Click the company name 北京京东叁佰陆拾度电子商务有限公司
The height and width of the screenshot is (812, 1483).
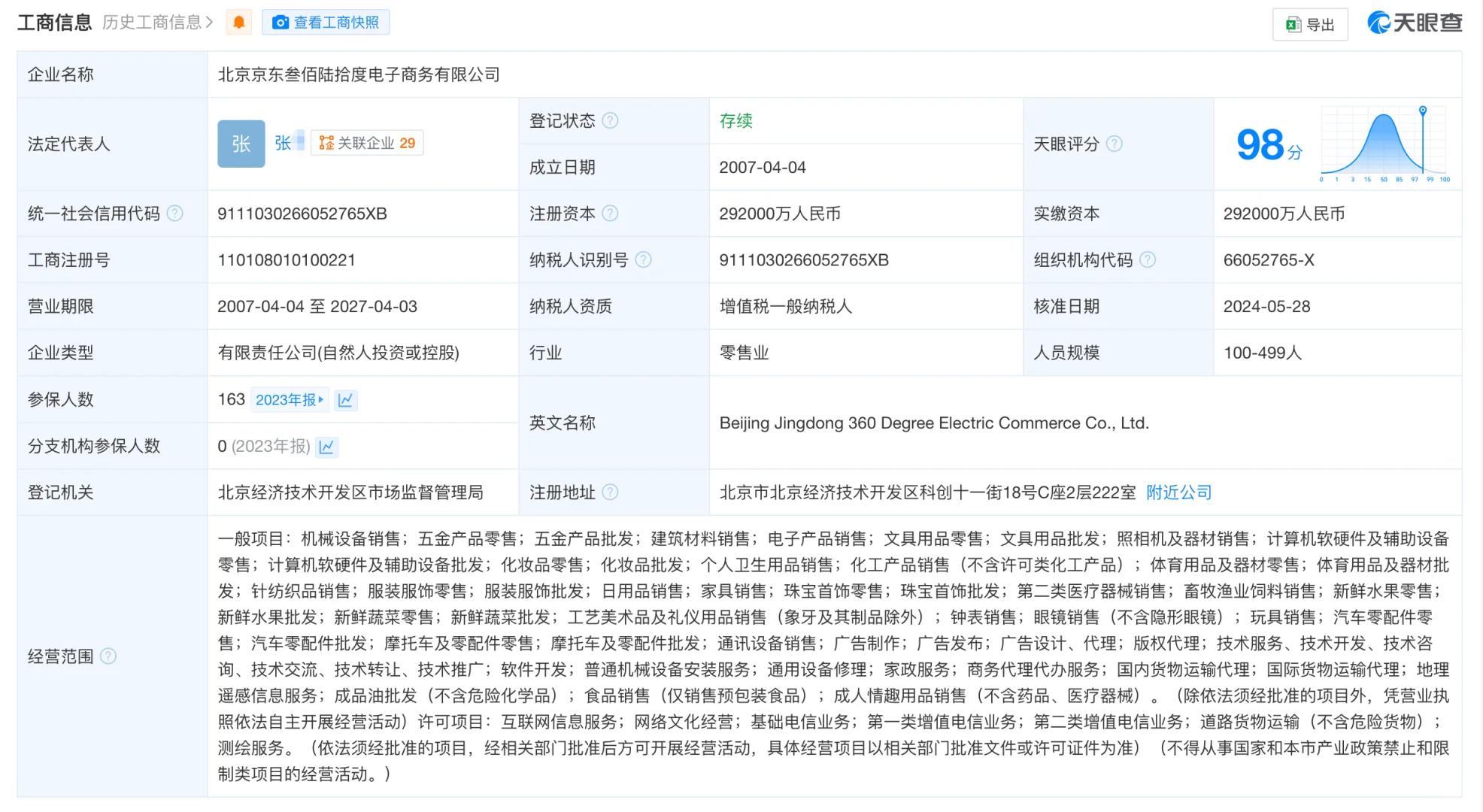click(x=359, y=74)
